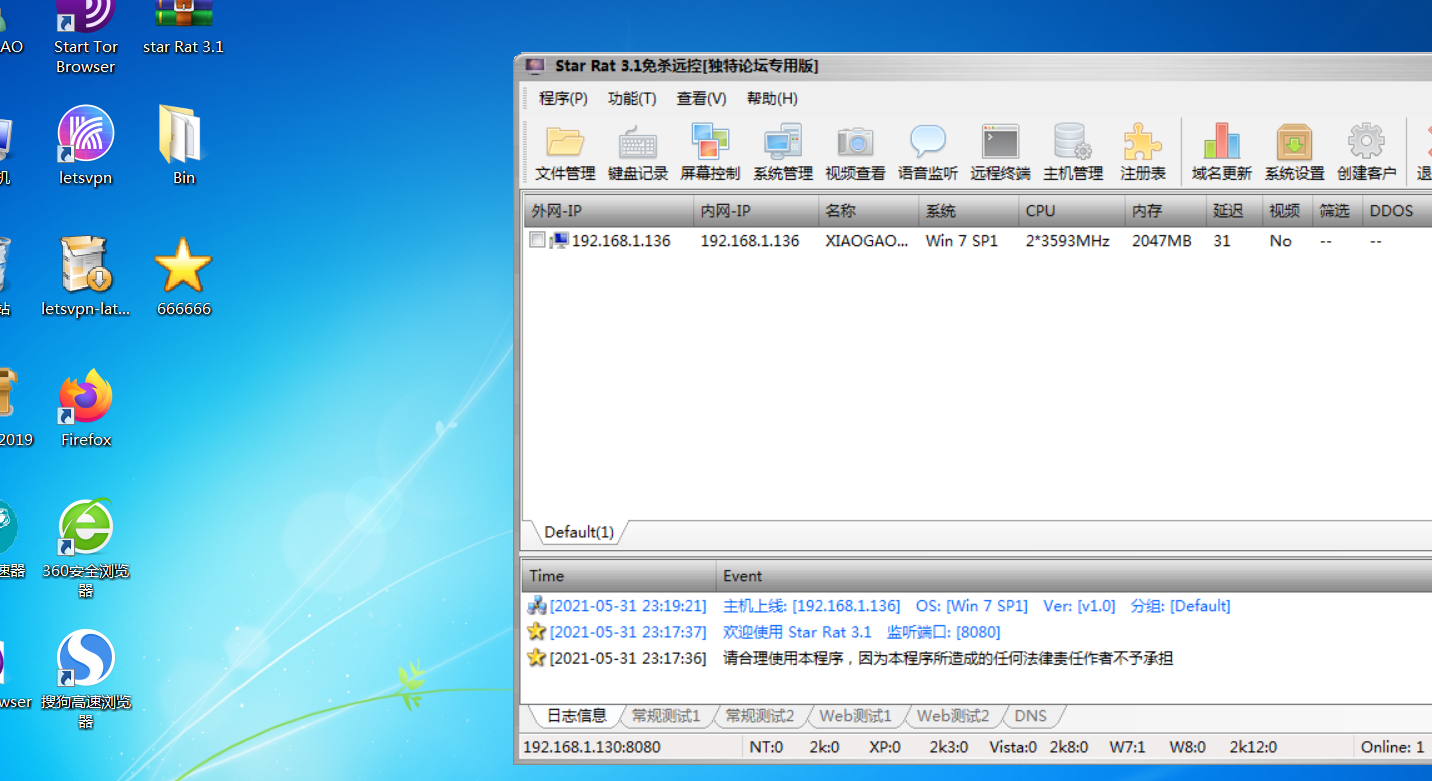Click the Time header in the log panel
This screenshot has width=1432, height=781.
619,576
